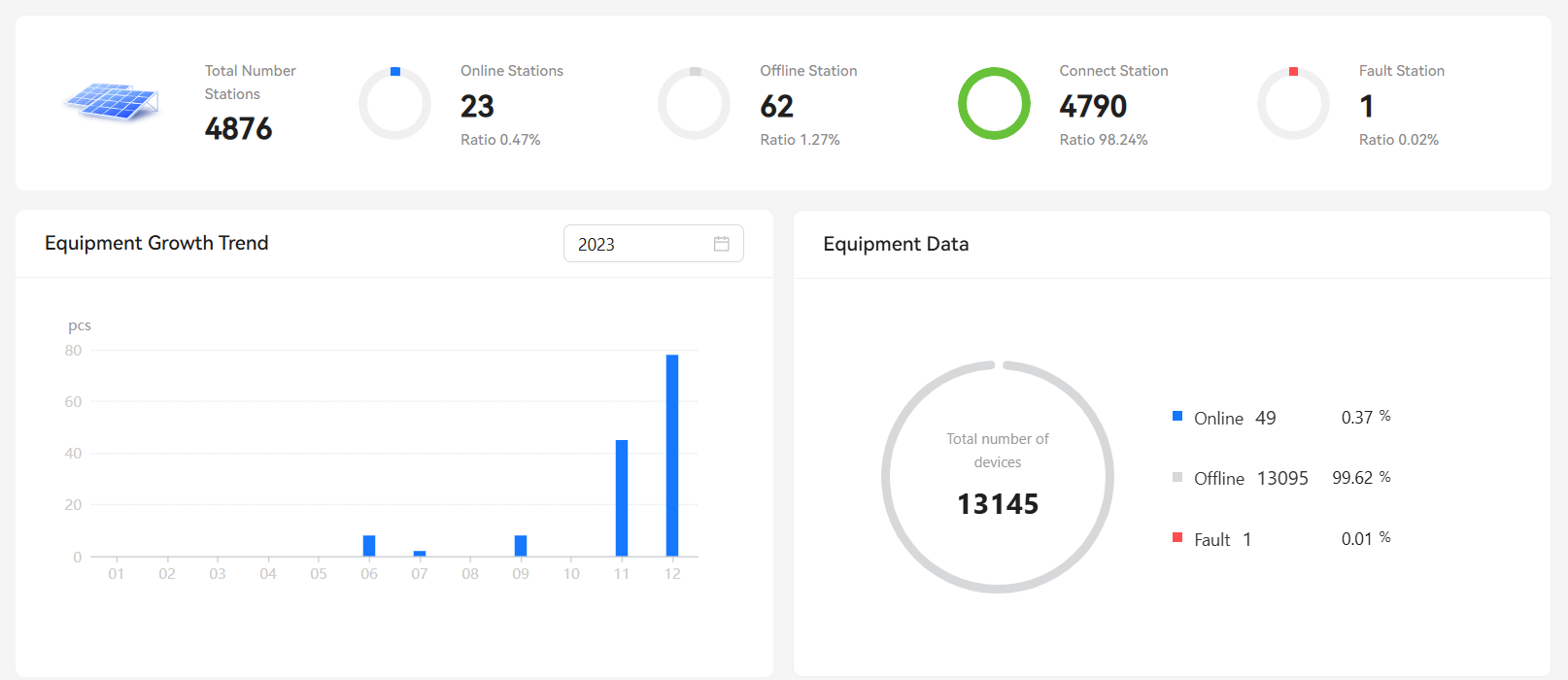Select the month 06 bar

[x=369, y=546]
